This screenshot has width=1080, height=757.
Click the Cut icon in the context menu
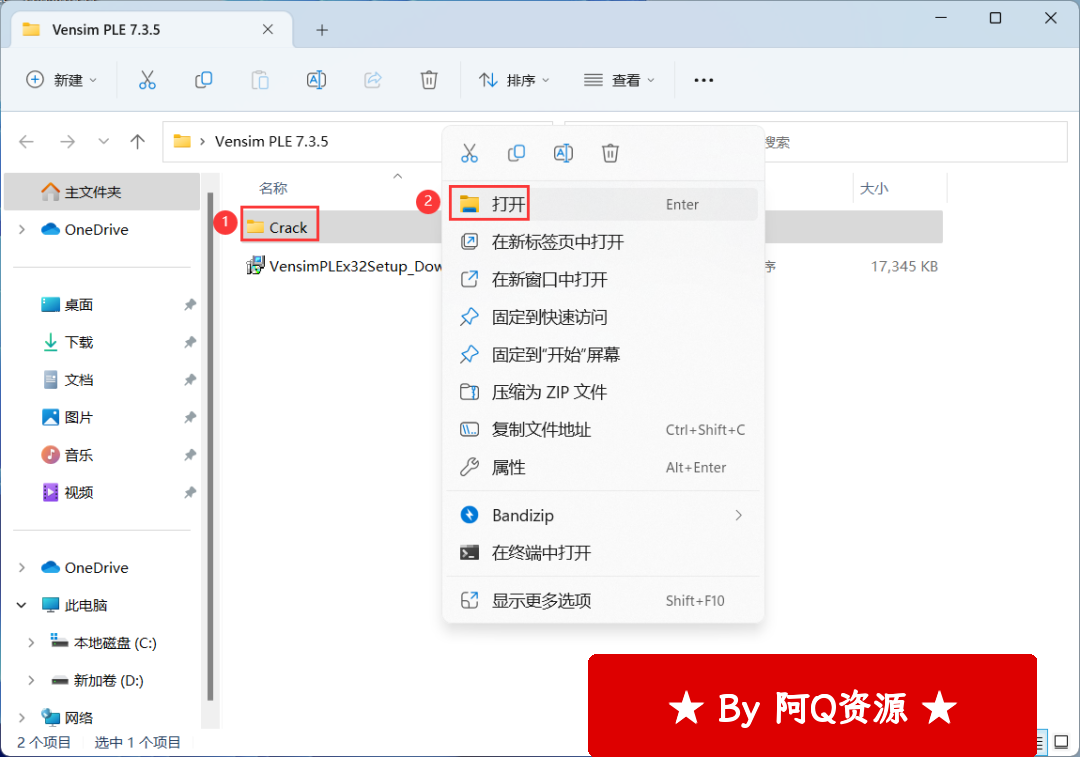point(469,153)
